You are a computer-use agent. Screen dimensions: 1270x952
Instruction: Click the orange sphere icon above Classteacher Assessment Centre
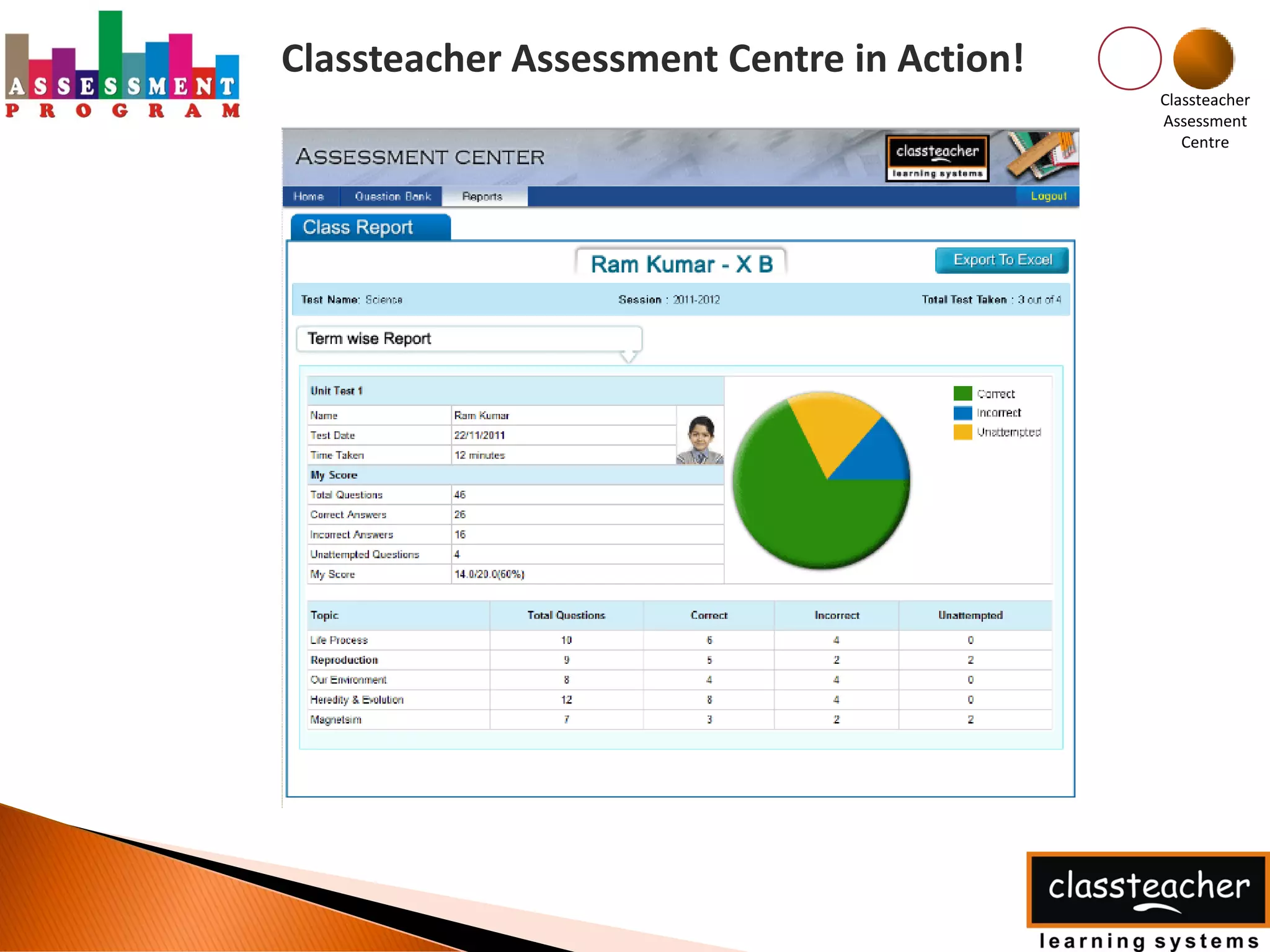point(1204,59)
